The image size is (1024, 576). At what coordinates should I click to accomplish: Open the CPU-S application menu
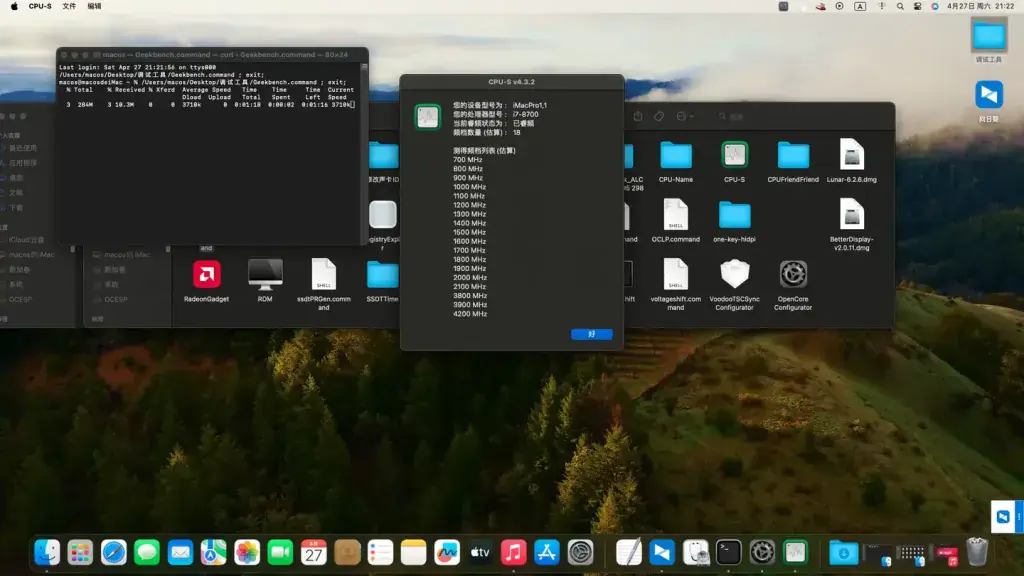(40, 6)
